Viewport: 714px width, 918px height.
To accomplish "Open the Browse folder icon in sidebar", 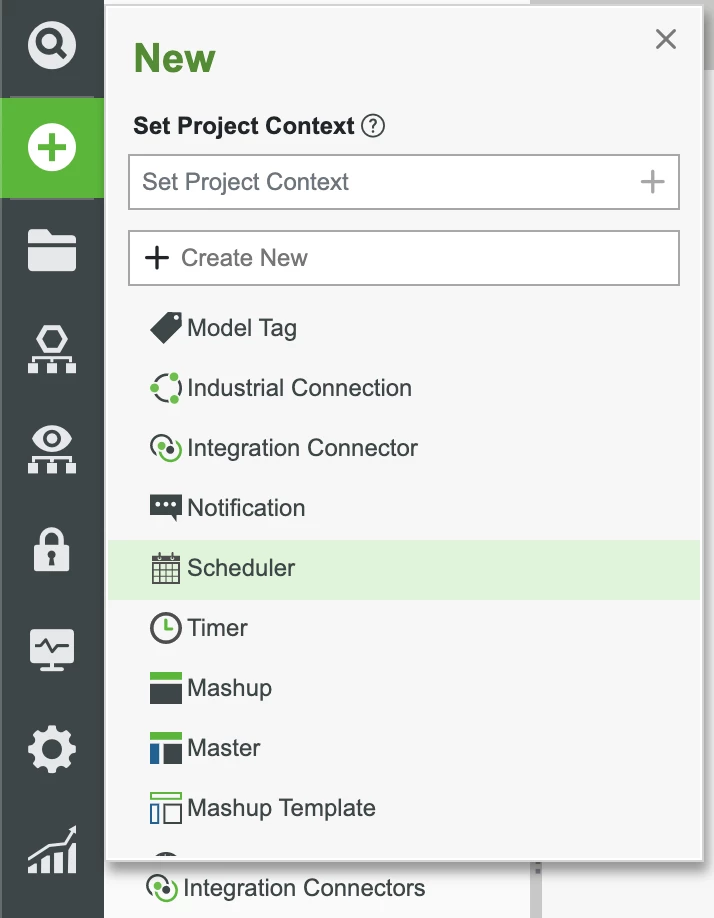I will 51,250.
